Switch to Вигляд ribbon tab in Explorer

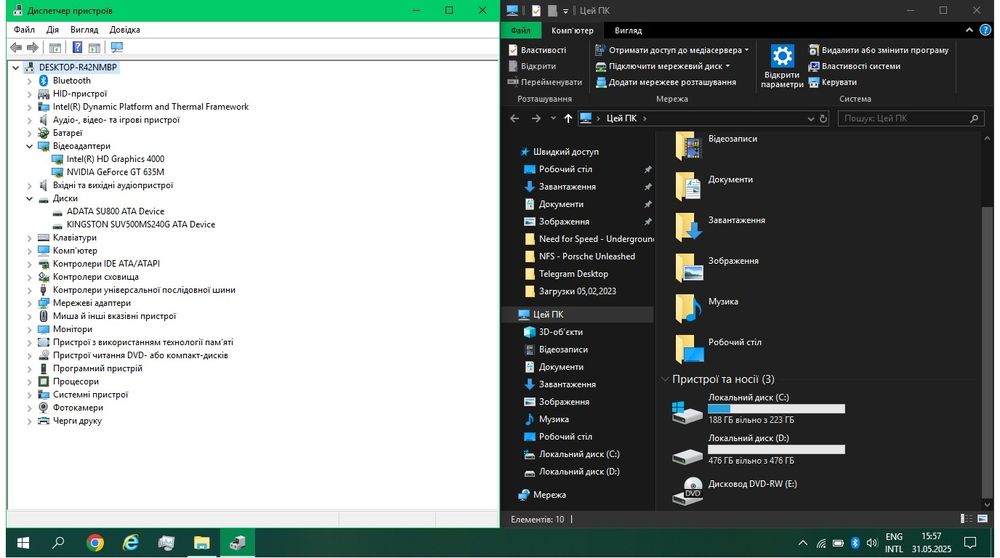click(628, 30)
